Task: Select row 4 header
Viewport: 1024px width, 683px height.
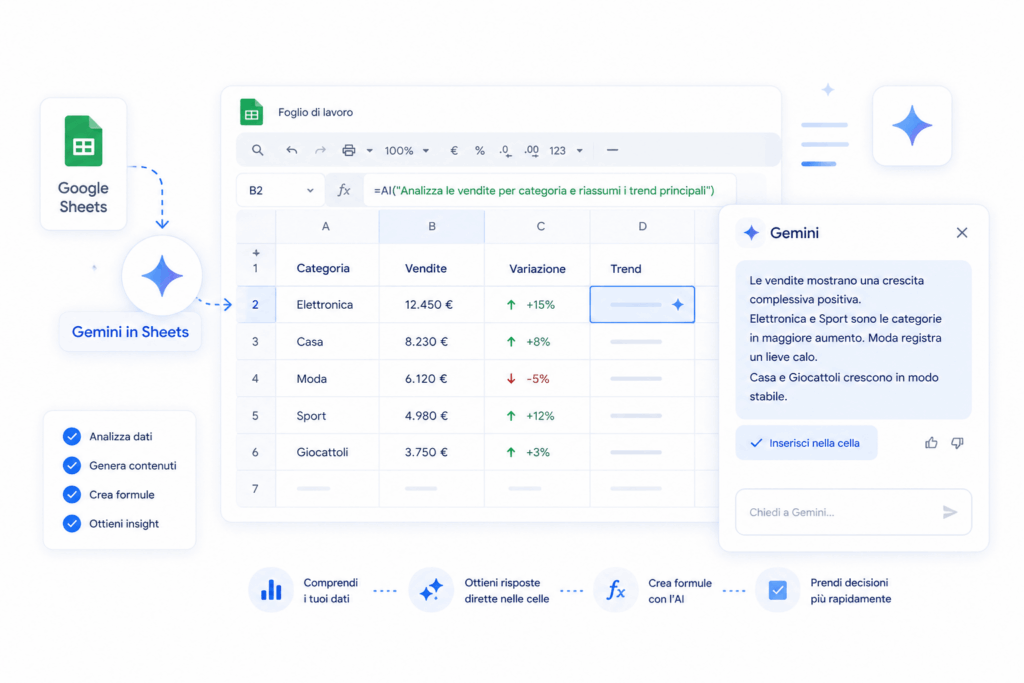Action: pyautogui.click(x=255, y=379)
